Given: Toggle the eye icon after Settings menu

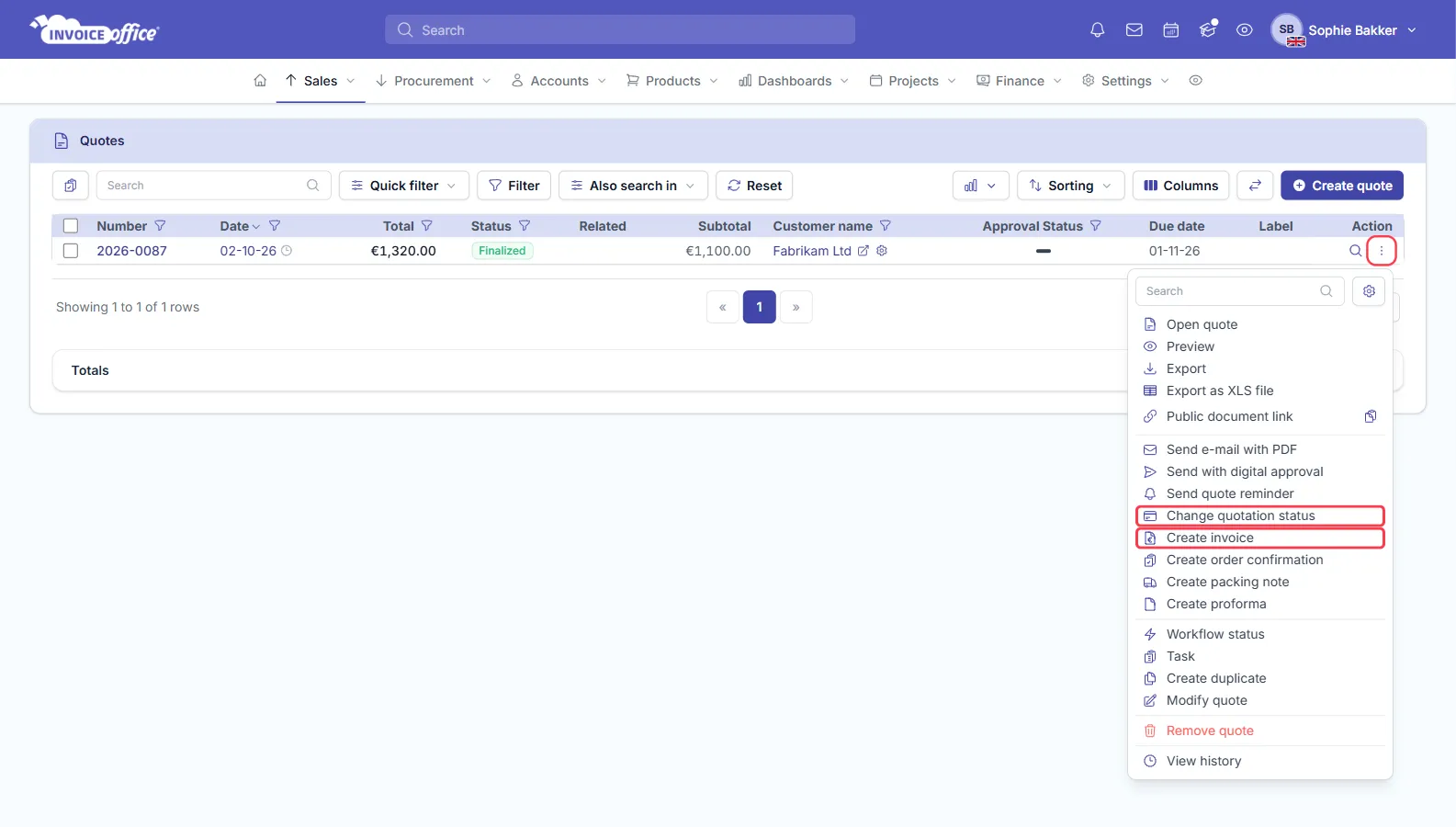Looking at the screenshot, I should [1195, 81].
